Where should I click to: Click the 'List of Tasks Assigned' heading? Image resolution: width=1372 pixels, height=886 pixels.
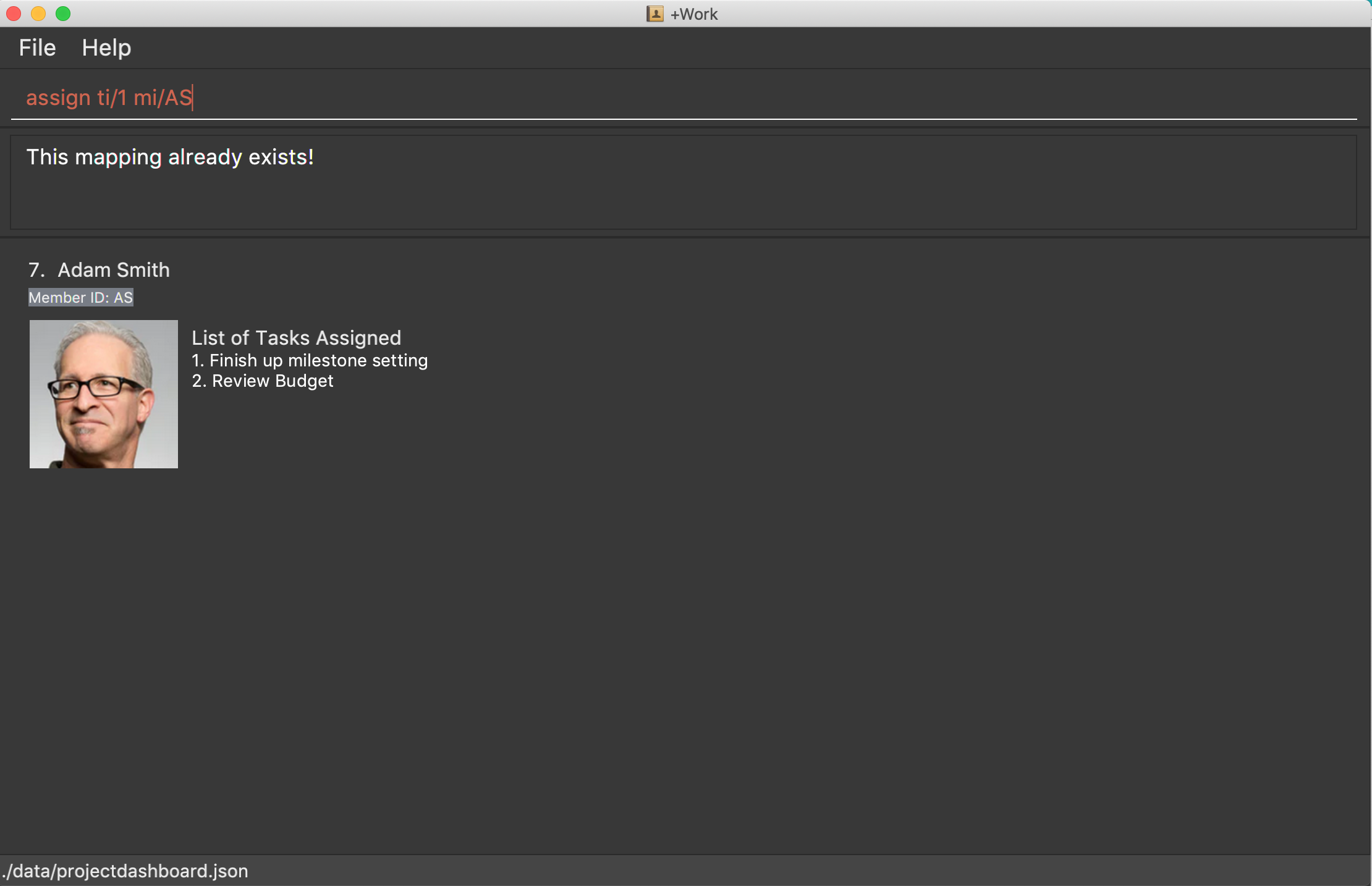coord(296,338)
